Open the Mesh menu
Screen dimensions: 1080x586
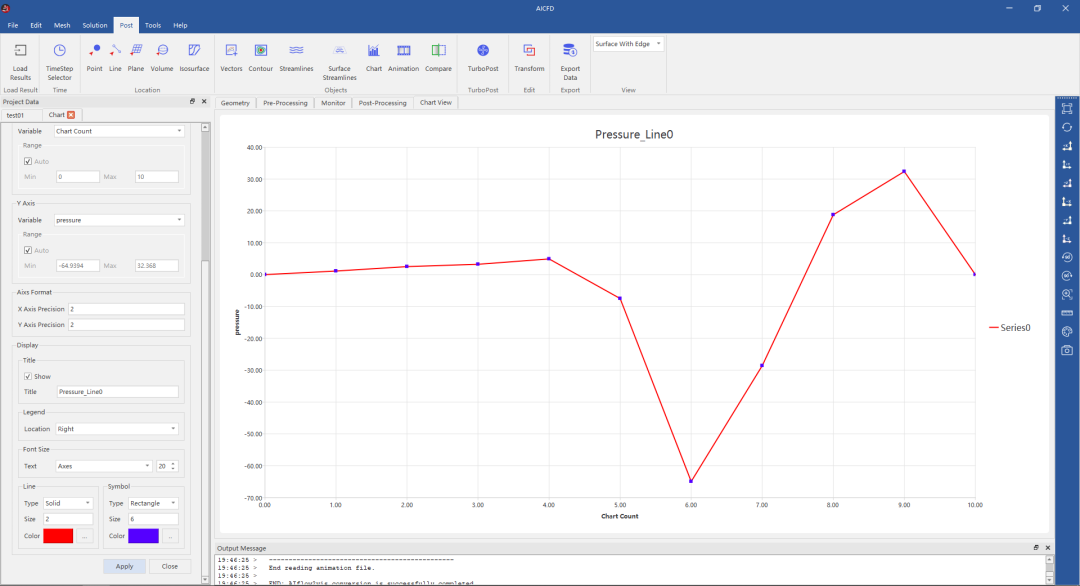62,25
